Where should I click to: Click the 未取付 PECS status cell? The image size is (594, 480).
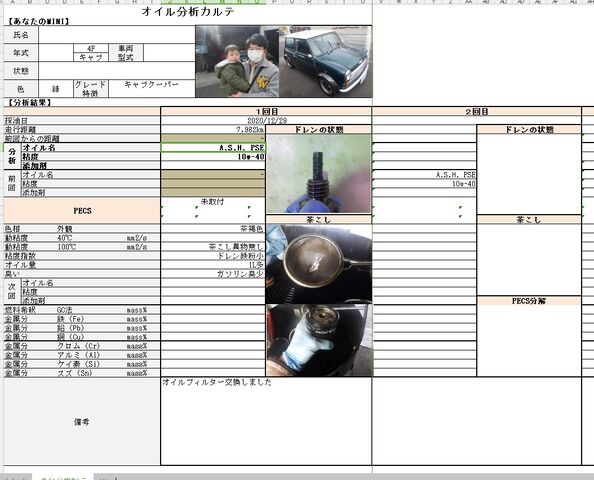(x=213, y=202)
